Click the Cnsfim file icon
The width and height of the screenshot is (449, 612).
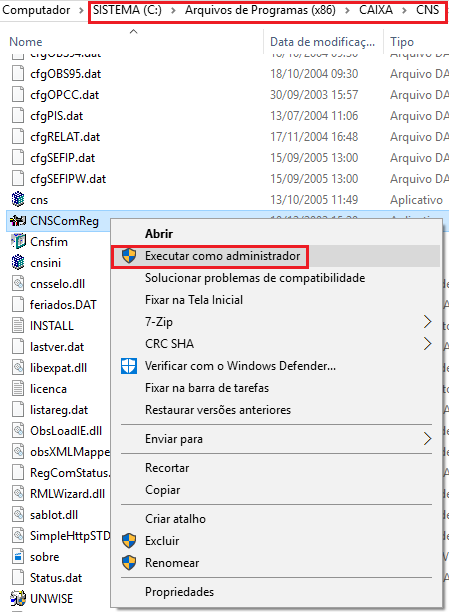tap(18, 242)
